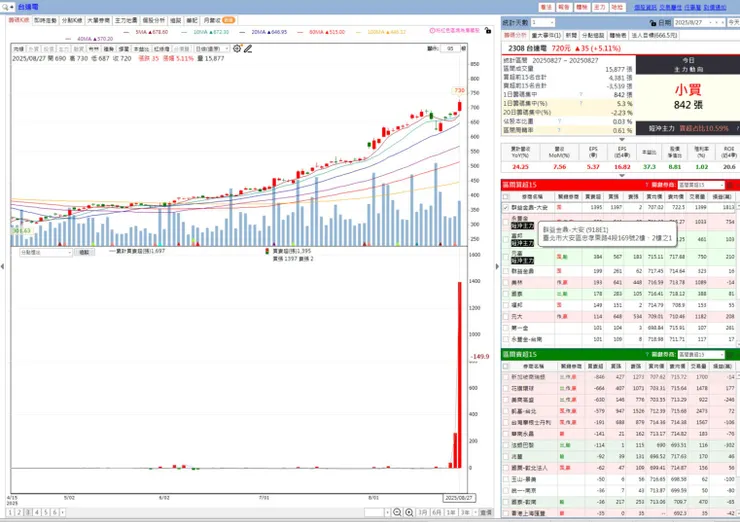The width and height of the screenshot is (740, 522).
Task: Select the pencil drawing tool
Action: [248, 49]
